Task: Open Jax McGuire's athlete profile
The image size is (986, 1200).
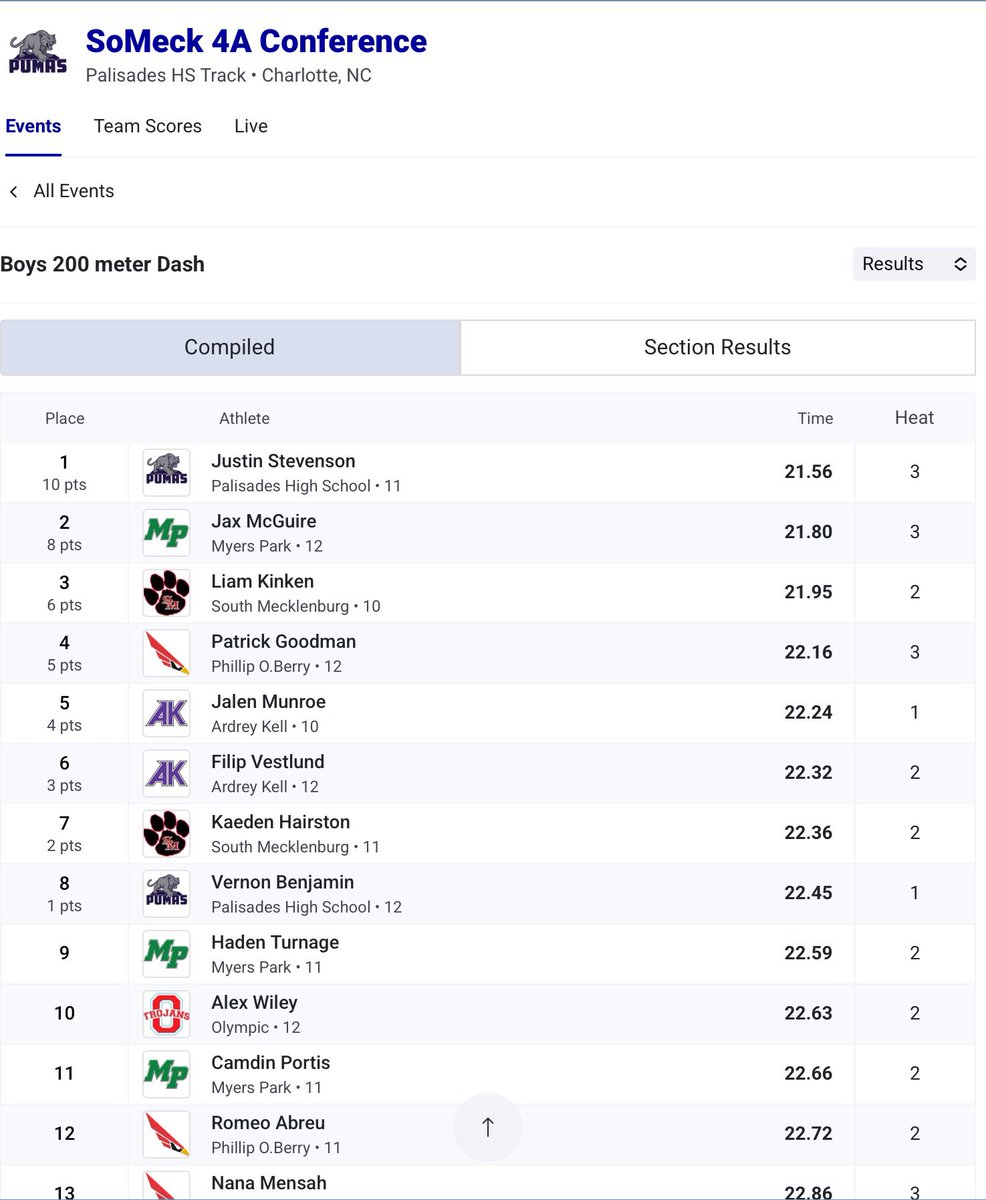Action: (263, 521)
